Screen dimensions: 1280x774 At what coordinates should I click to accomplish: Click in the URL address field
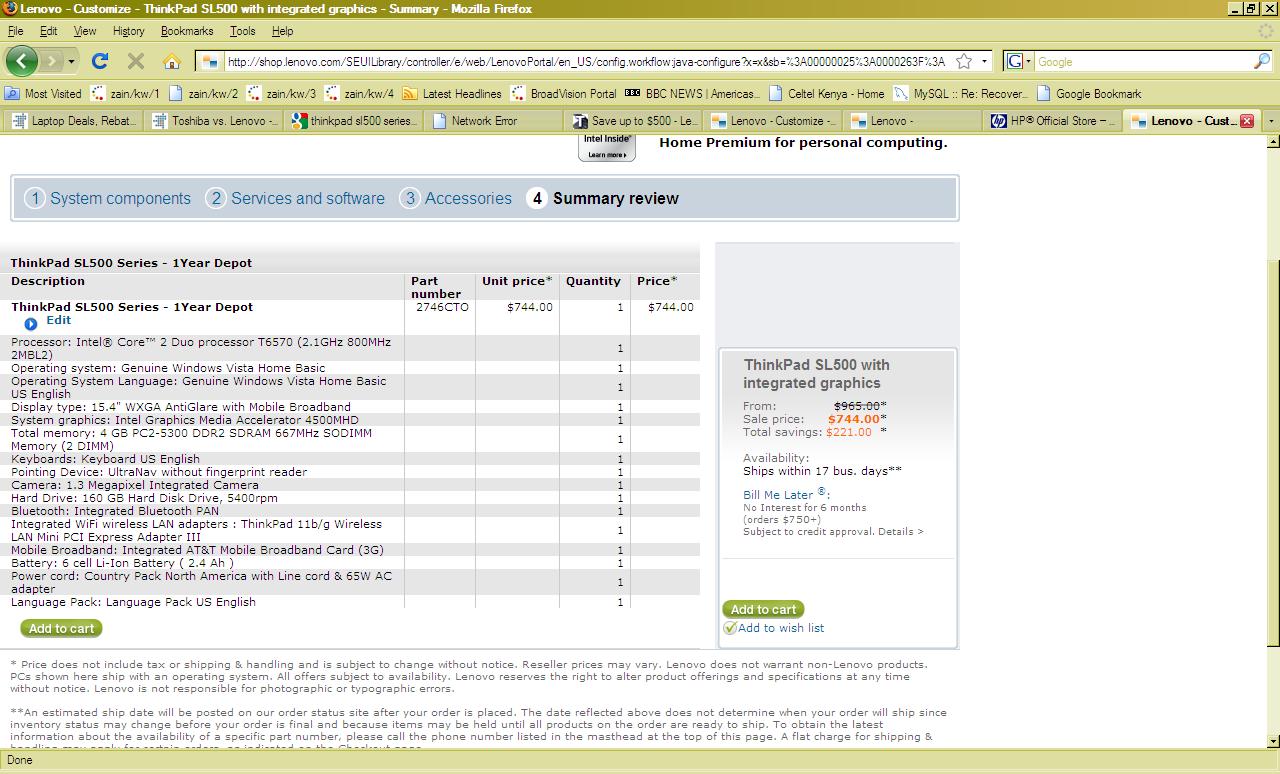point(586,61)
